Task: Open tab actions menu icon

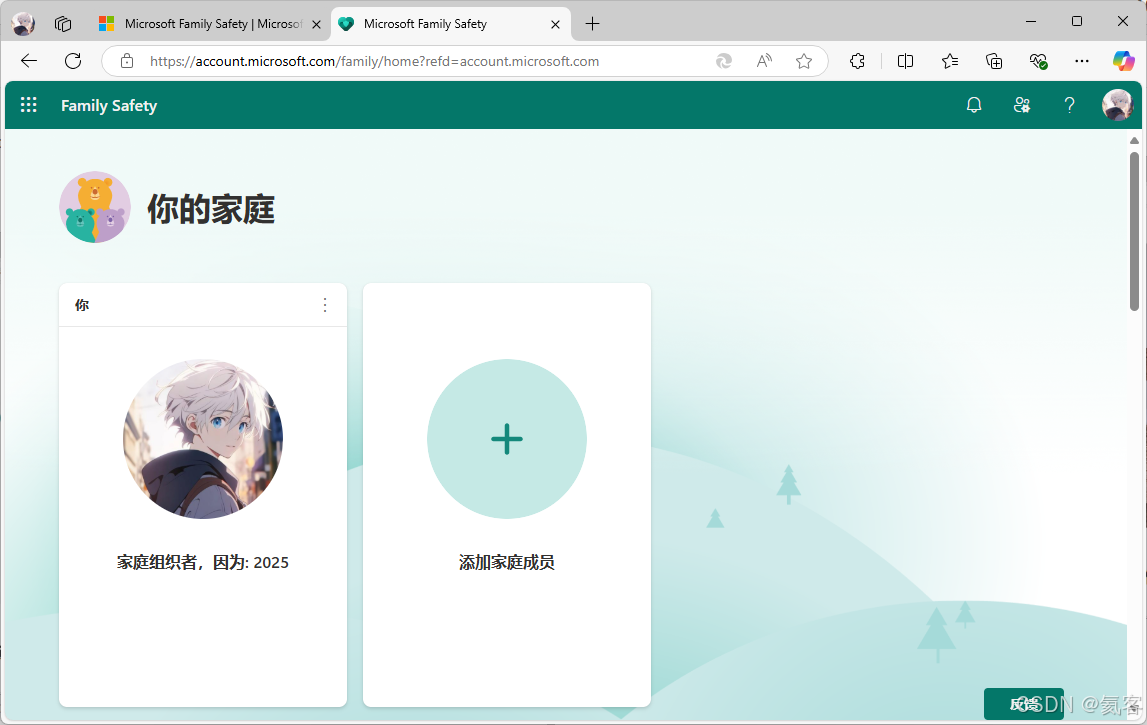Action: click(x=63, y=24)
